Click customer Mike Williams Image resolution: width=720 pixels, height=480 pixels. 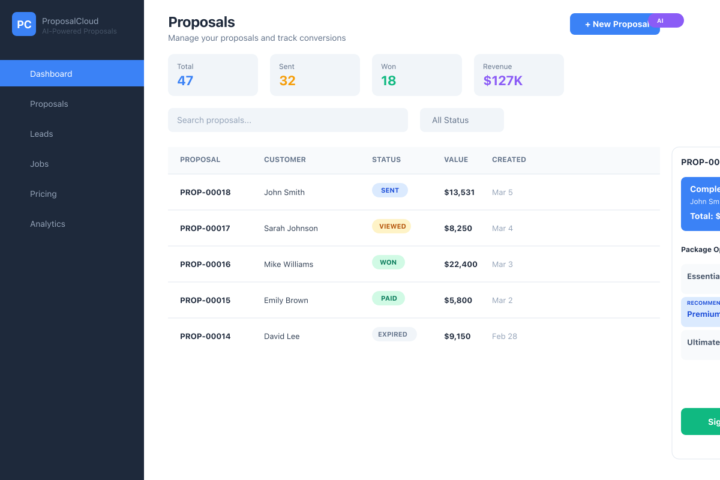pyautogui.click(x=288, y=264)
